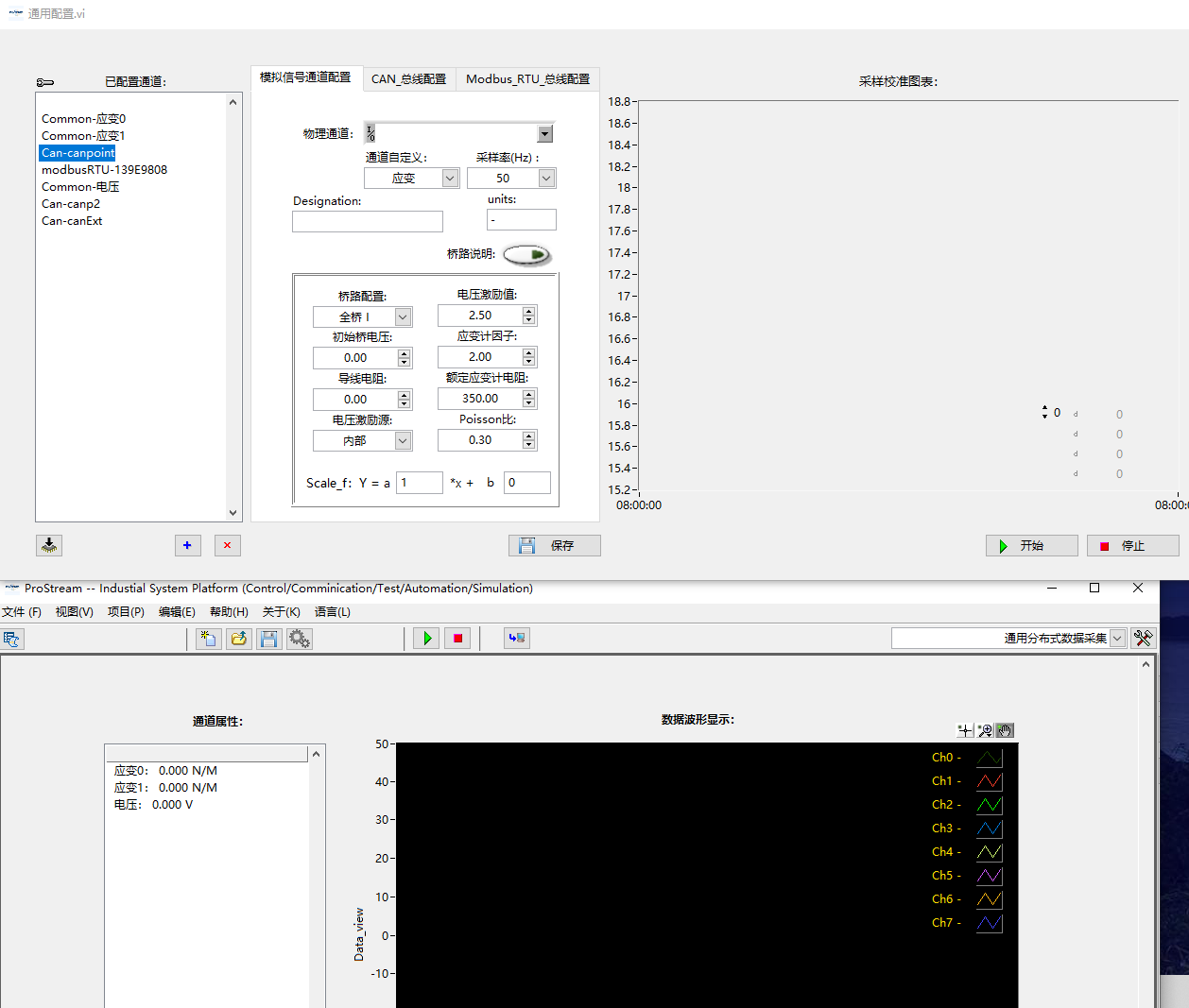Screen dimensions: 1189x1008
Task: Switch to the 模拟信号通道配置 tab
Action: 305,78
